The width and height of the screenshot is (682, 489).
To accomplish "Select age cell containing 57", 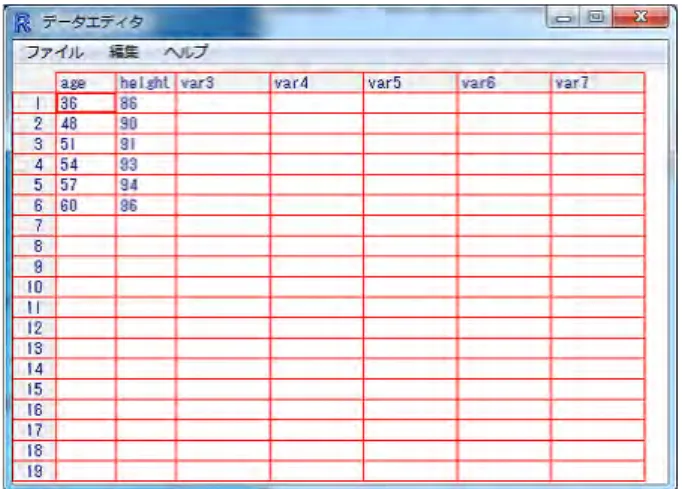I will click(86, 185).
